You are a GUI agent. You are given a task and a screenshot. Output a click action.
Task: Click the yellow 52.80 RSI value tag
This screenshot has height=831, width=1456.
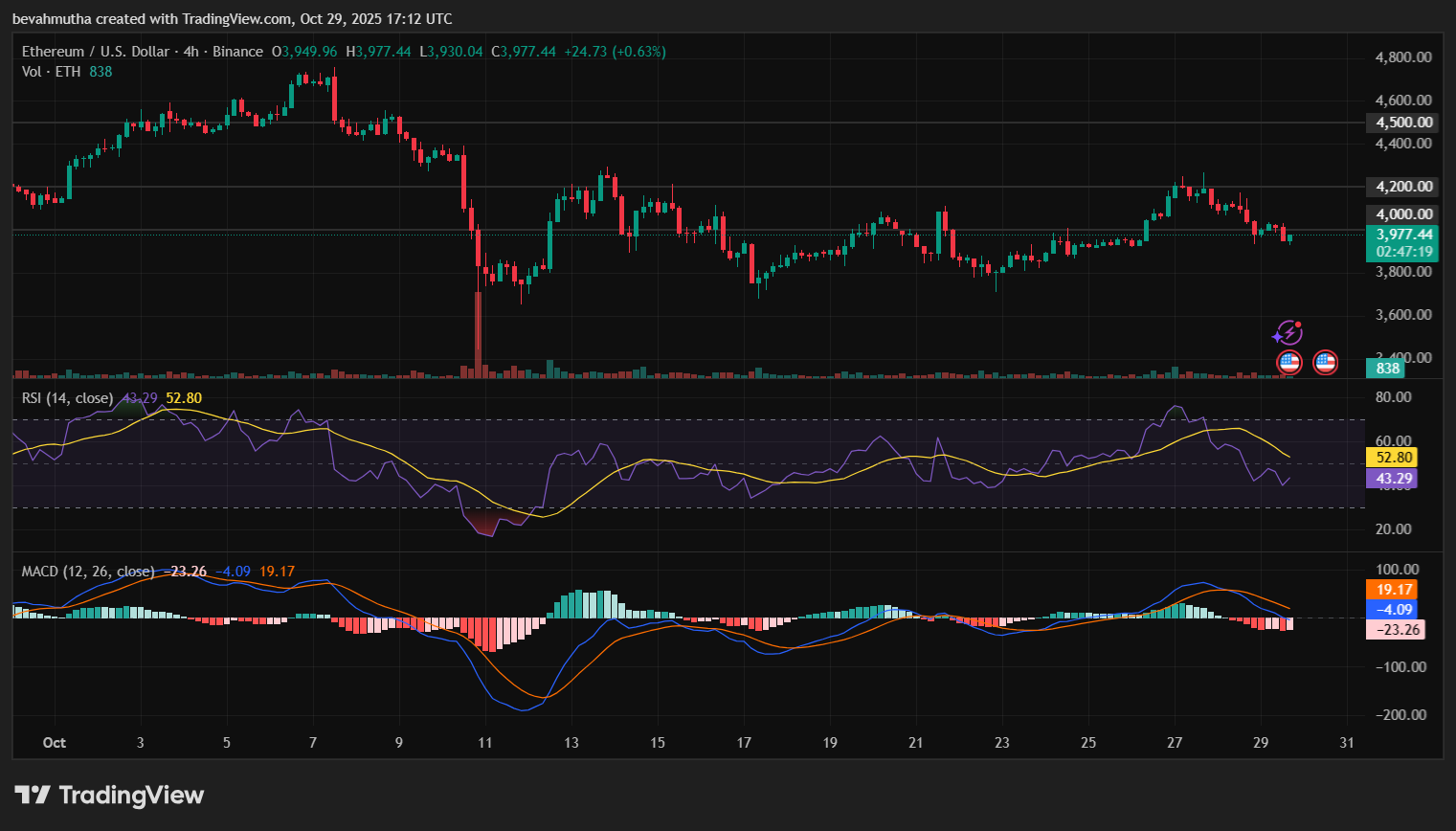[x=1393, y=457]
